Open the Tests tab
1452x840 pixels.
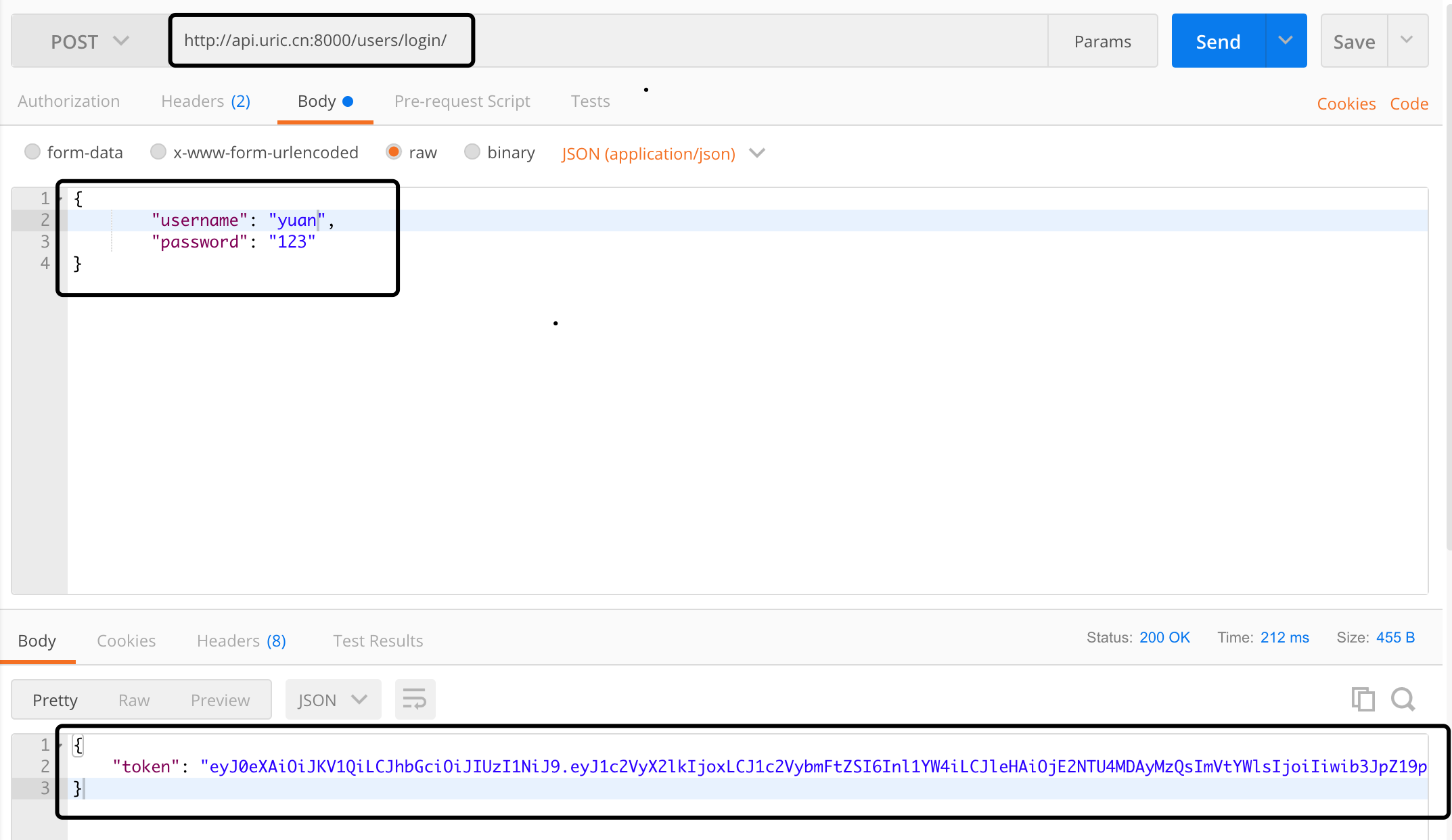click(590, 101)
